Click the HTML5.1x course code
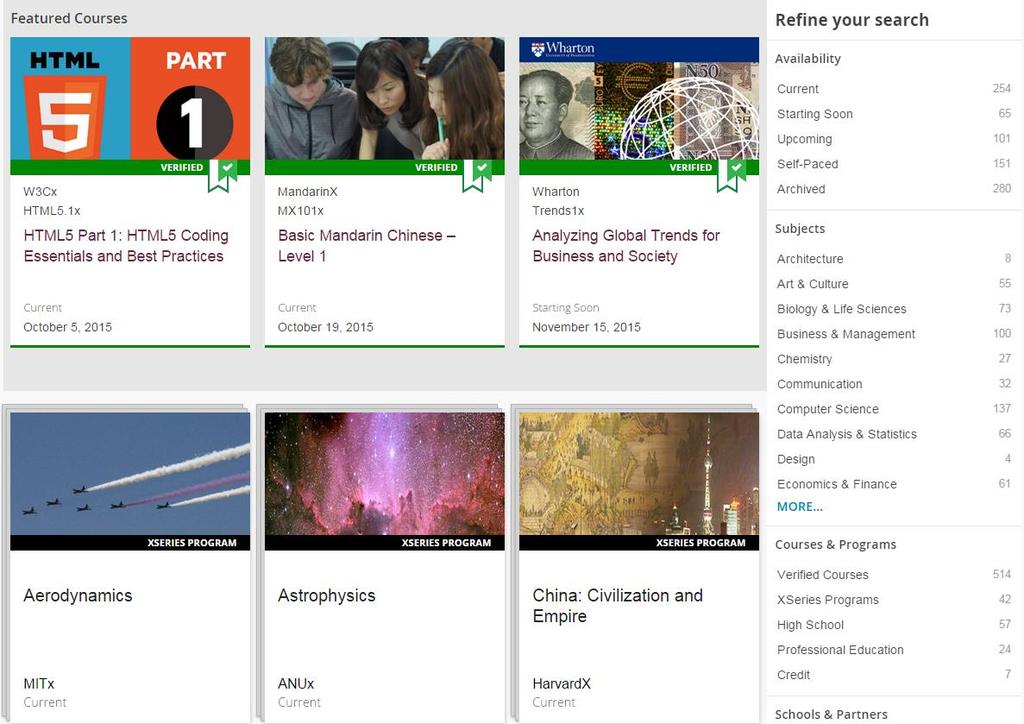The height and width of the screenshot is (724, 1024). pyautogui.click(x=52, y=210)
